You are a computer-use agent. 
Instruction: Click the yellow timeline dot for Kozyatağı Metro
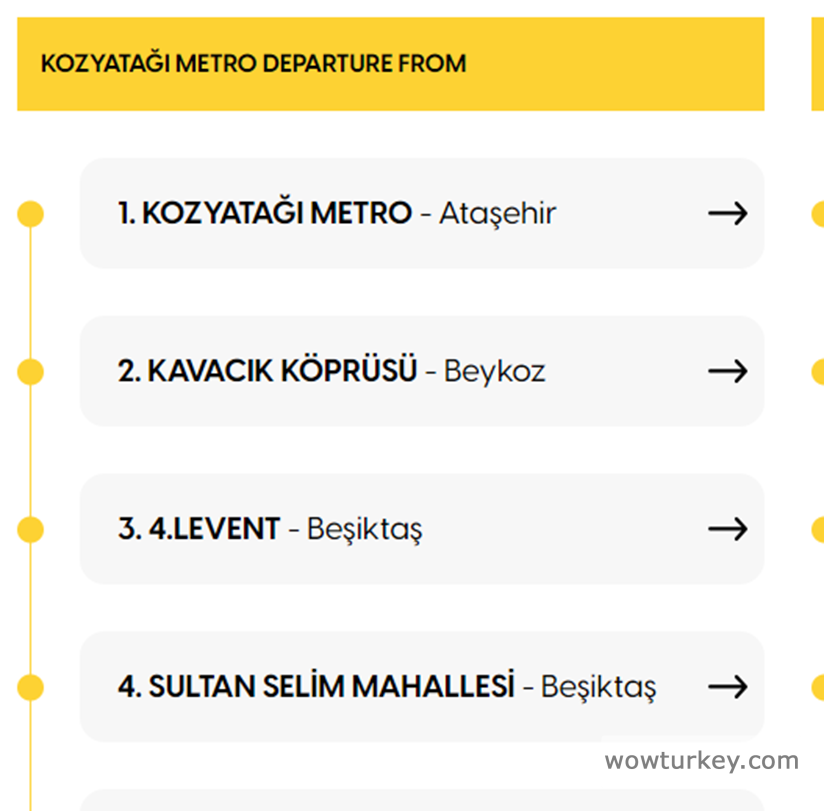(x=31, y=213)
